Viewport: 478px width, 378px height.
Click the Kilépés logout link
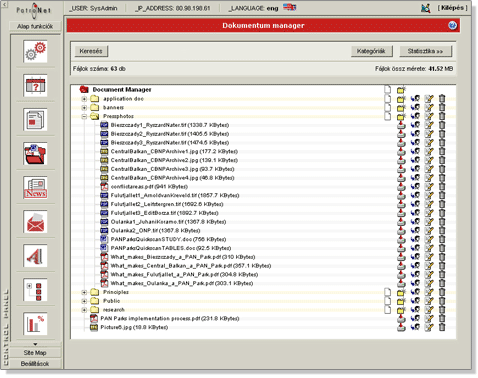452,8
